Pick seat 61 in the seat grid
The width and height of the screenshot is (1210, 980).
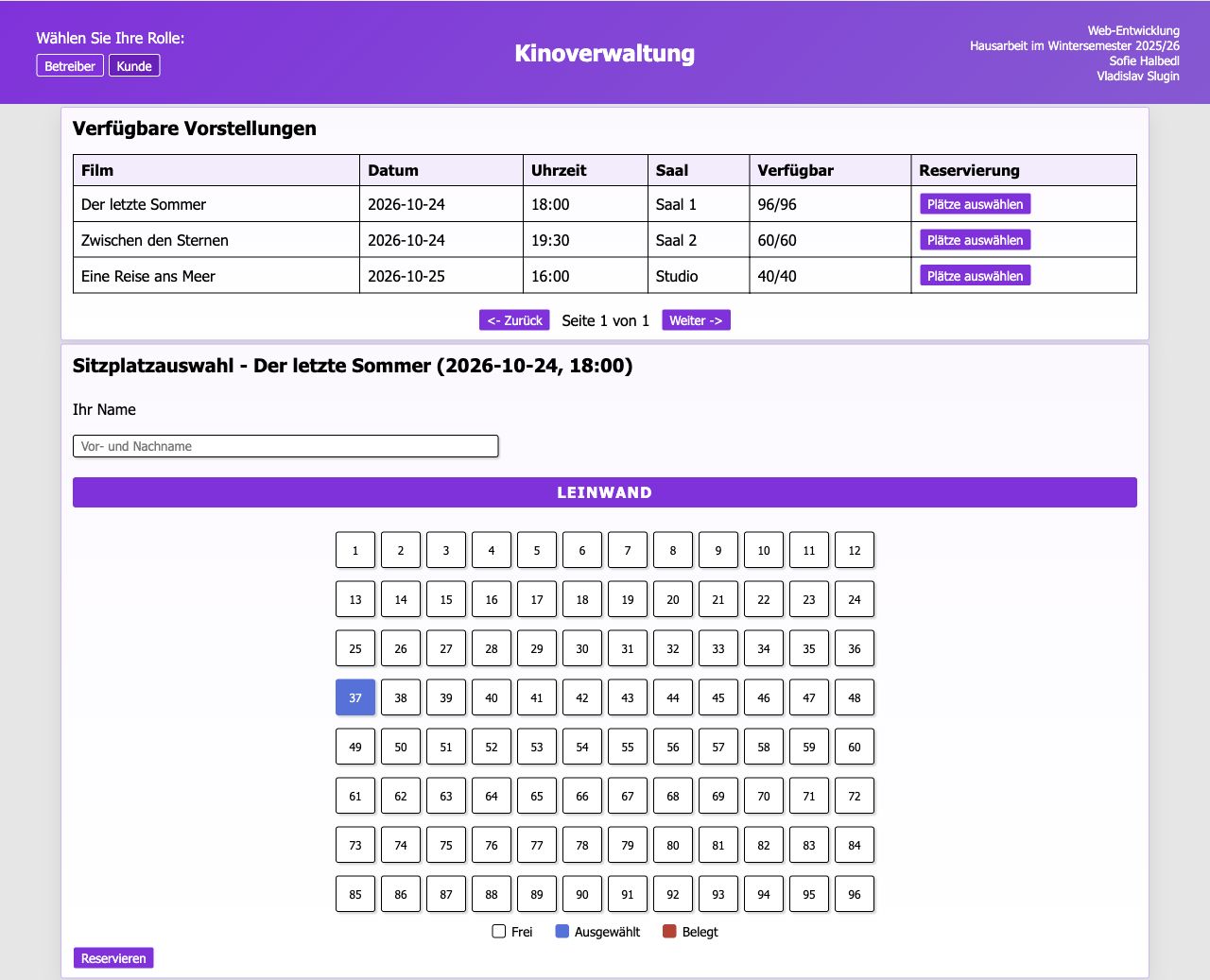355,796
